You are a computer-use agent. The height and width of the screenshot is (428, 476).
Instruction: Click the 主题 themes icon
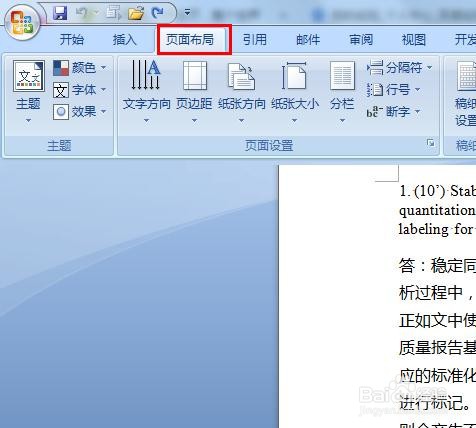click(x=29, y=76)
